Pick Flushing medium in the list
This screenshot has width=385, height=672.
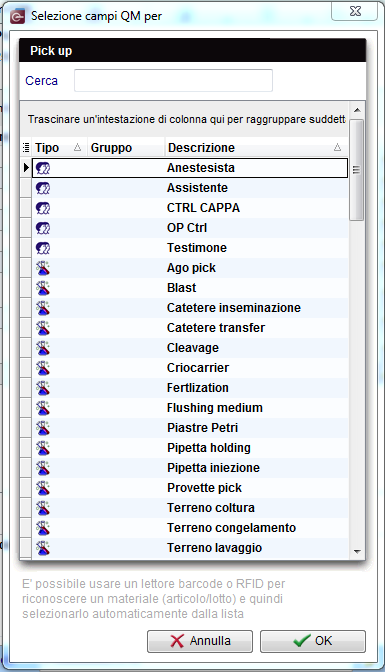[189, 408]
